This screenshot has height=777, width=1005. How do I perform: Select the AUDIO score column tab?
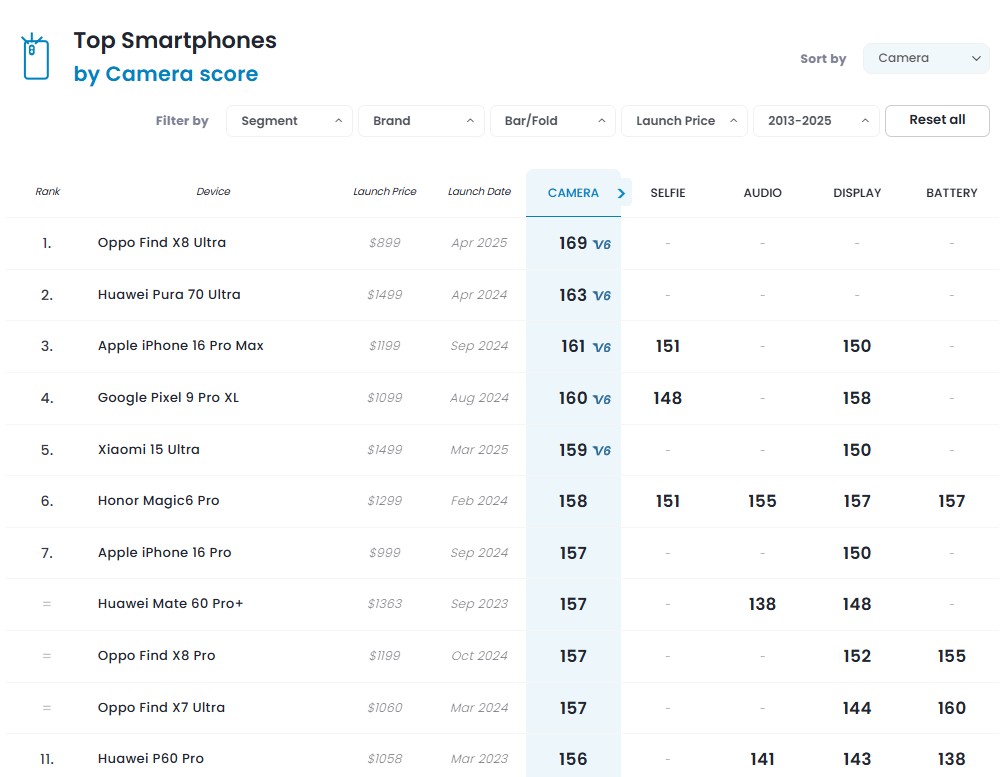(762, 193)
